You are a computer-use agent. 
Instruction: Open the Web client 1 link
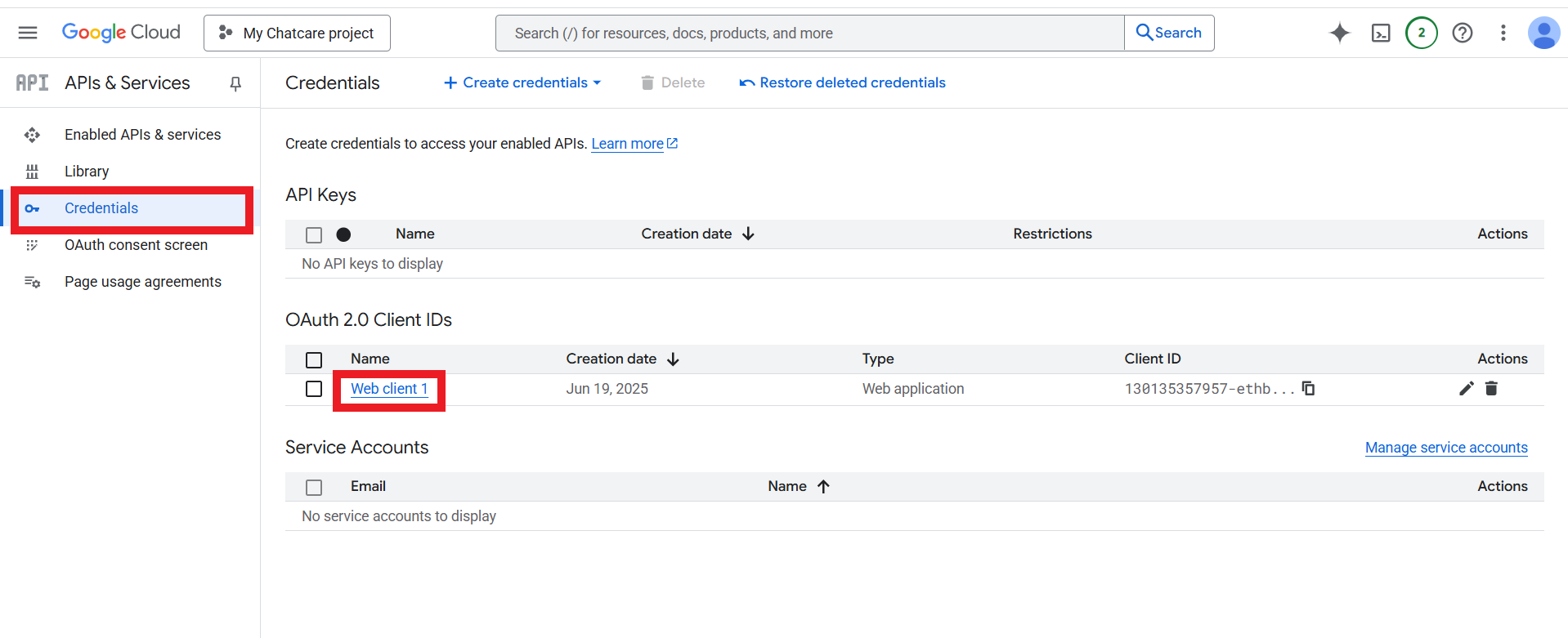[389, 389]
